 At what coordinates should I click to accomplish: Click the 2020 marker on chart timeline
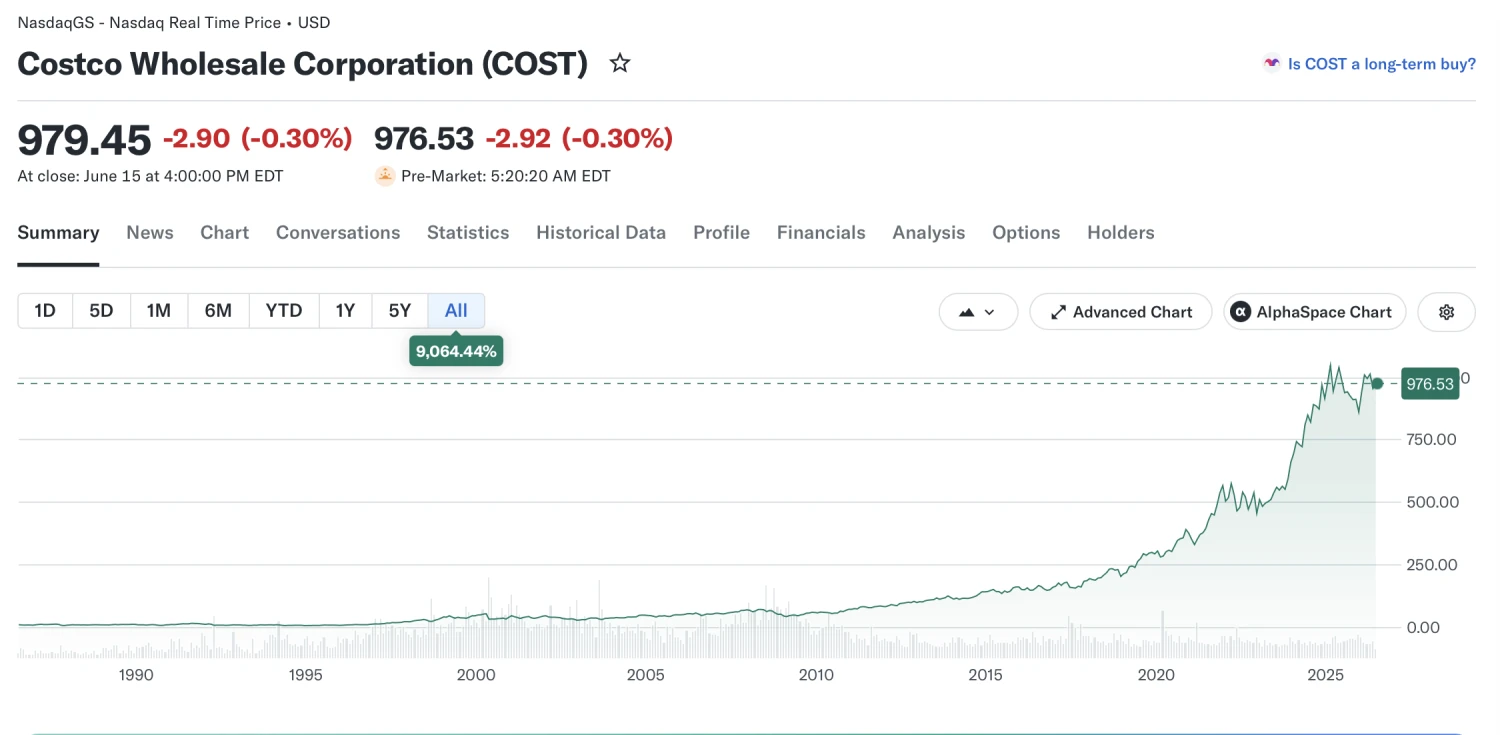pos(1156,675)
